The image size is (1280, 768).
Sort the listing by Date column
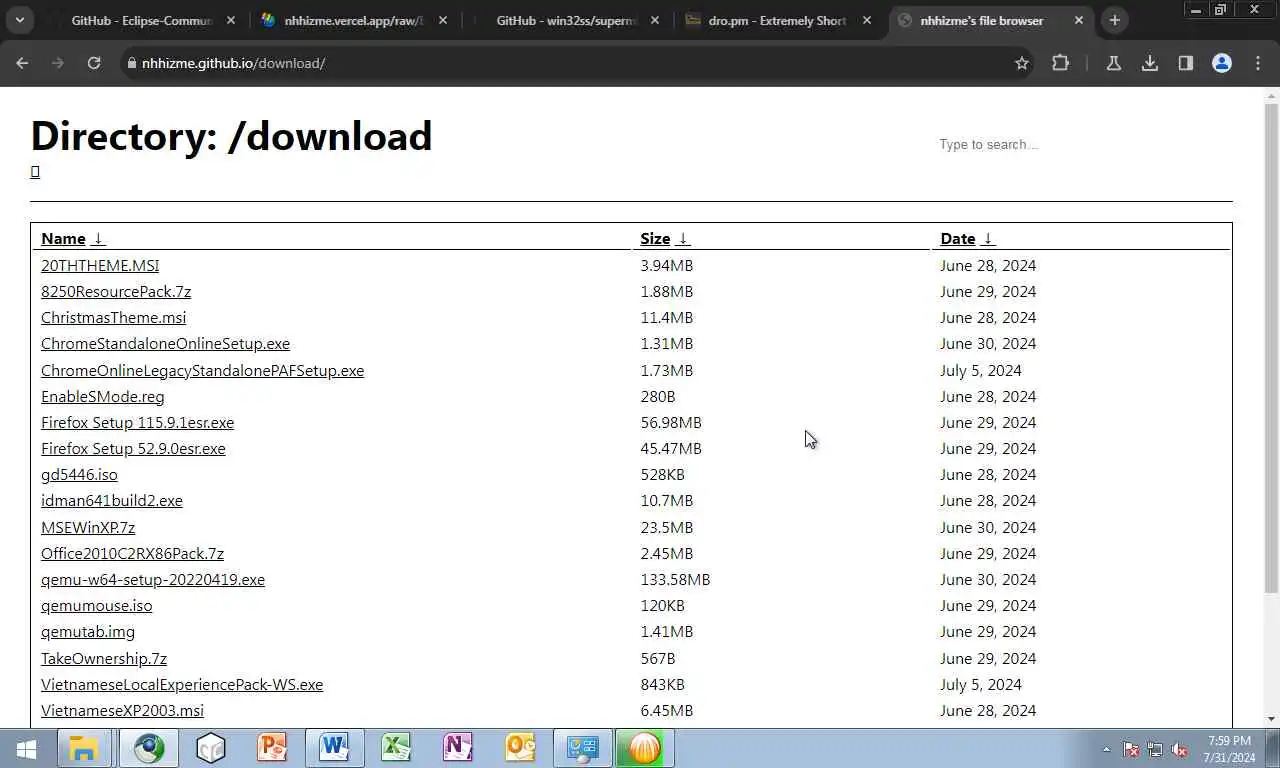tap(967, 238)
